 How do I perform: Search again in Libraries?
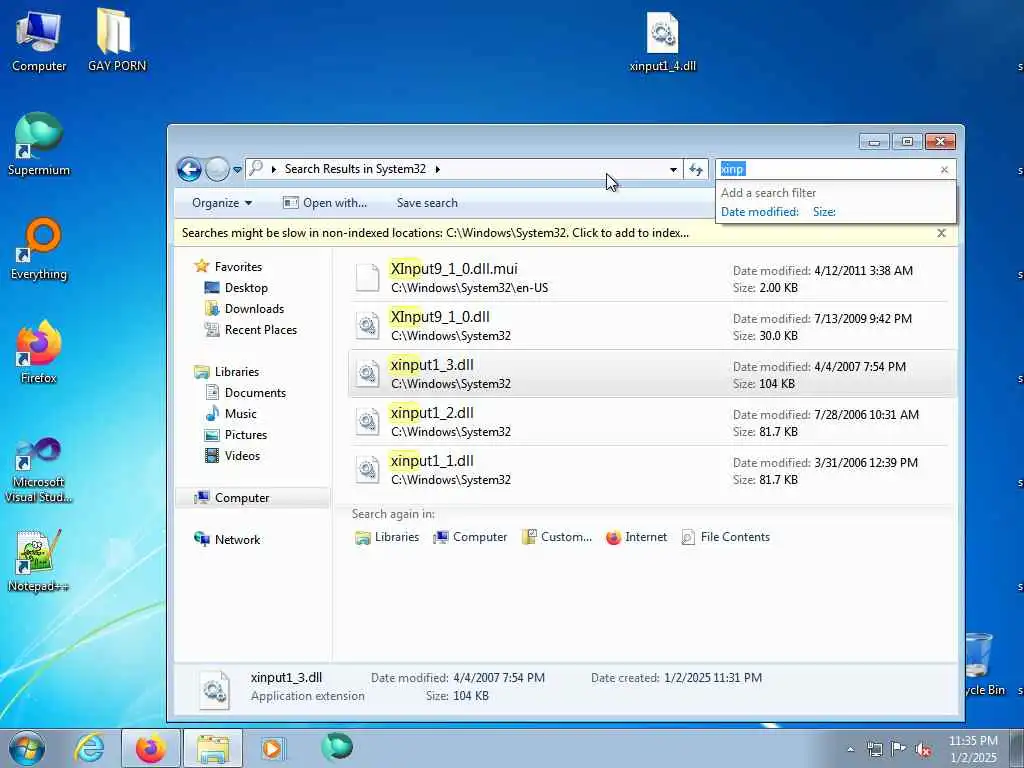click(387, 537)
